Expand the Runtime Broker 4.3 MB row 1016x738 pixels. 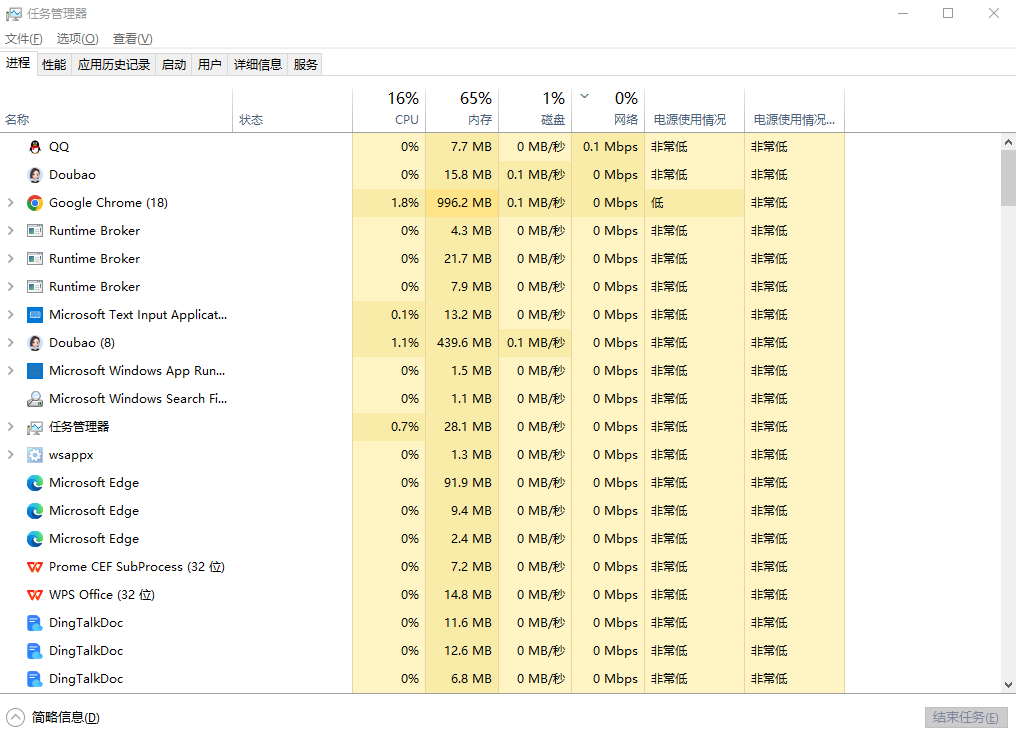point(10,231)
